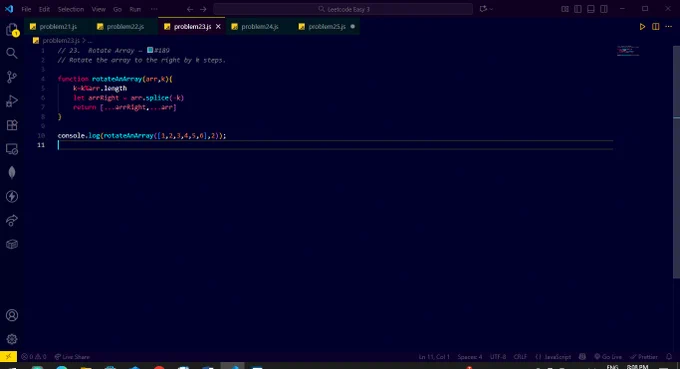
Task: Click the rotateAnArray function name on line 4
Action: [x=117, y=79]
